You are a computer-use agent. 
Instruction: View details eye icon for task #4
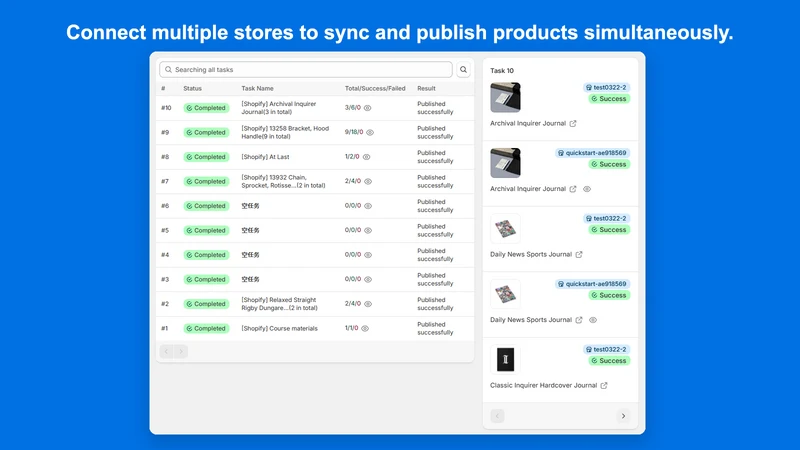368,255
